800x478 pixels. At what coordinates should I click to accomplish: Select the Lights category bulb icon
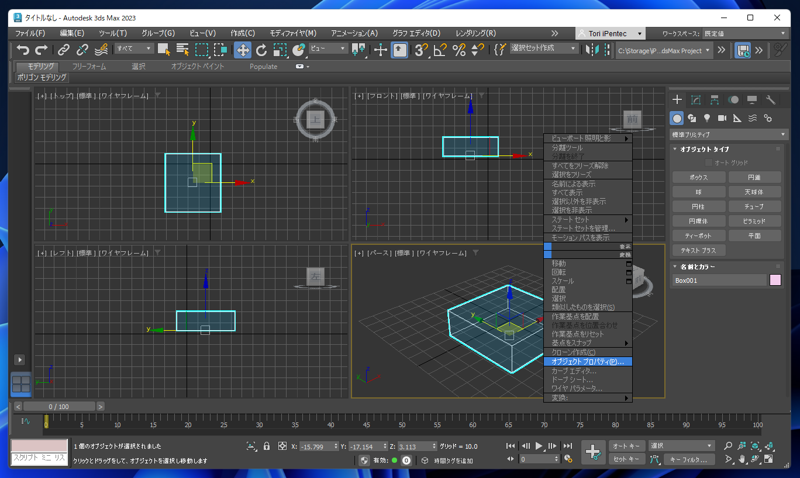pos(707,118)
